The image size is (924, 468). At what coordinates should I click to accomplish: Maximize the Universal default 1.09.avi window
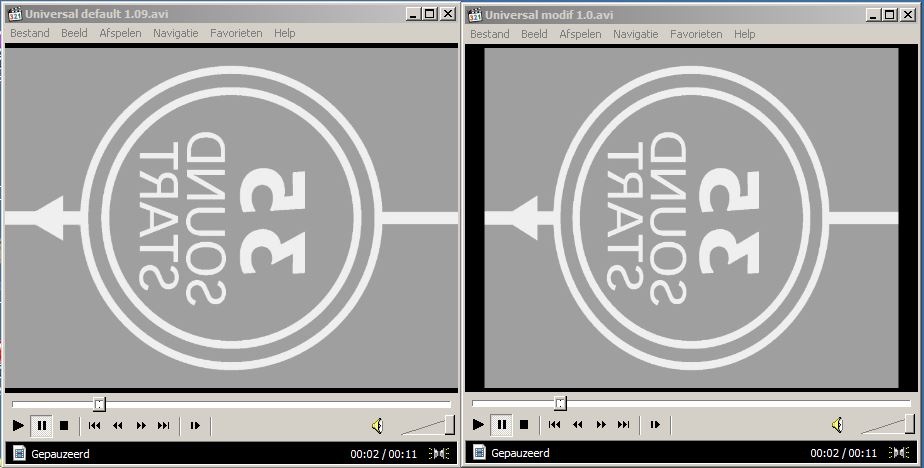pyautogui.click(x=430, y=14)
